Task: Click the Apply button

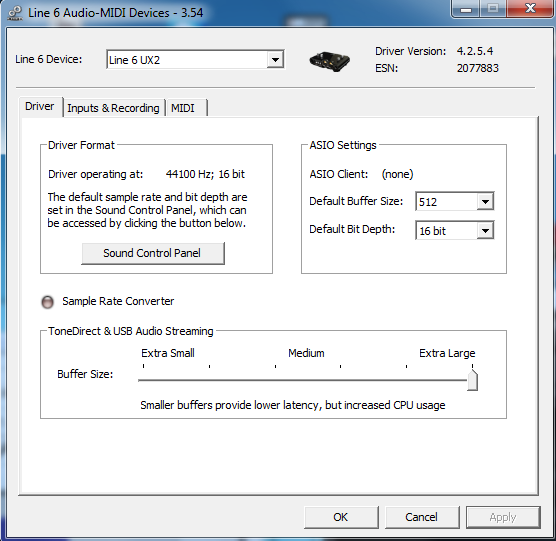Action: tap(503, 517)
